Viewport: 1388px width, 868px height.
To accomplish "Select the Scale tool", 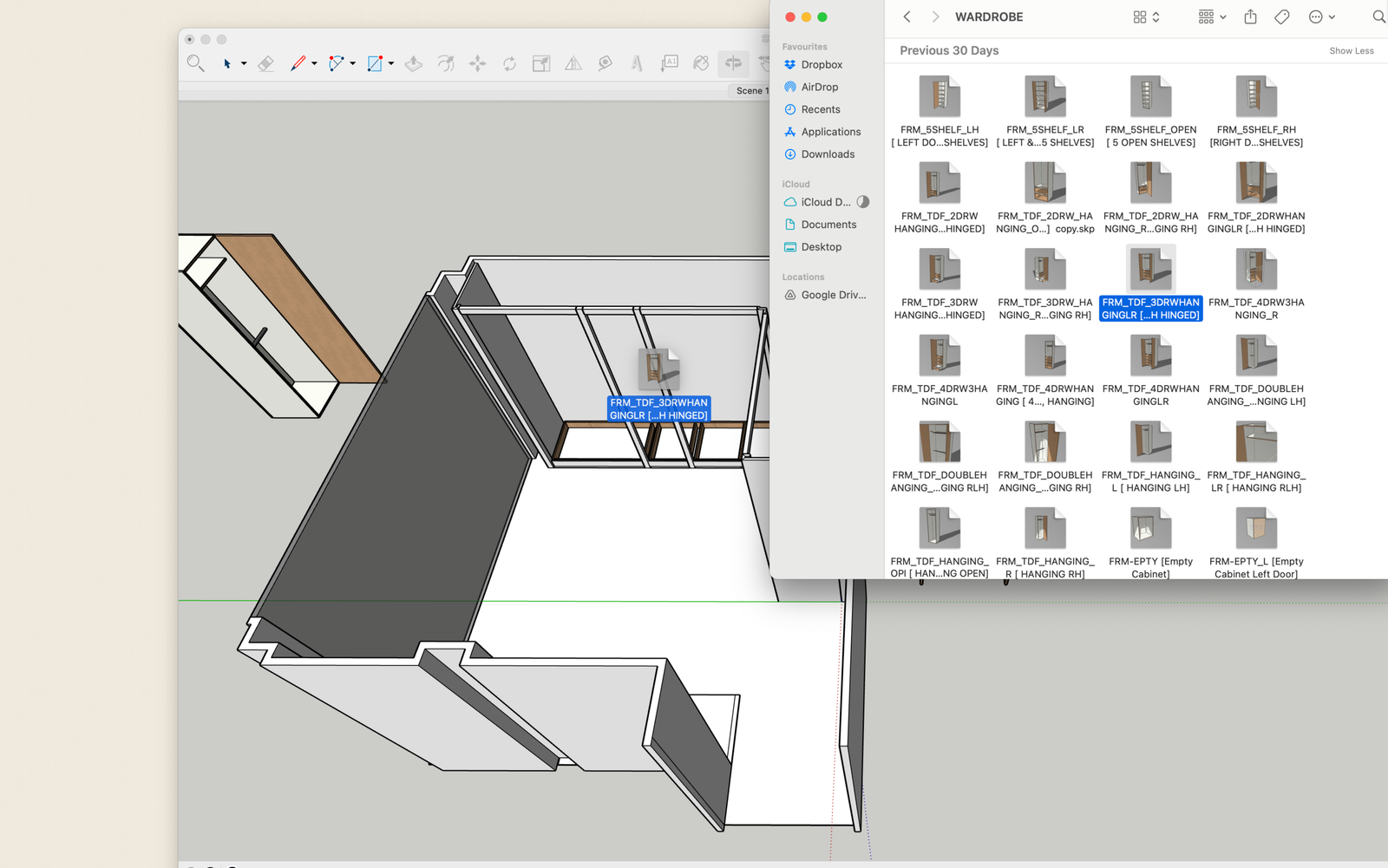I will (x=541, y=63).
